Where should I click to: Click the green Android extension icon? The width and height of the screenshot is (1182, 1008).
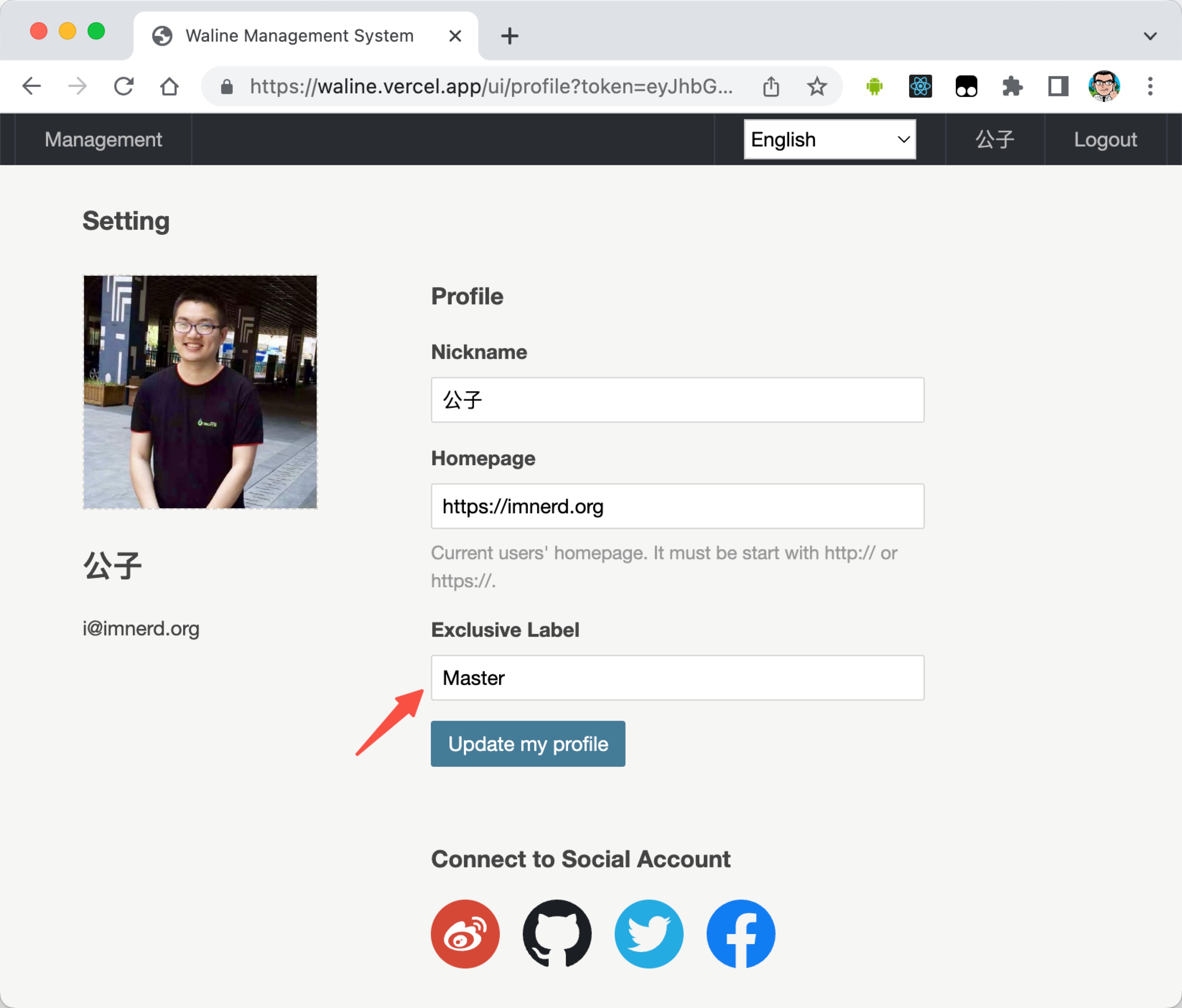point(874,87)
